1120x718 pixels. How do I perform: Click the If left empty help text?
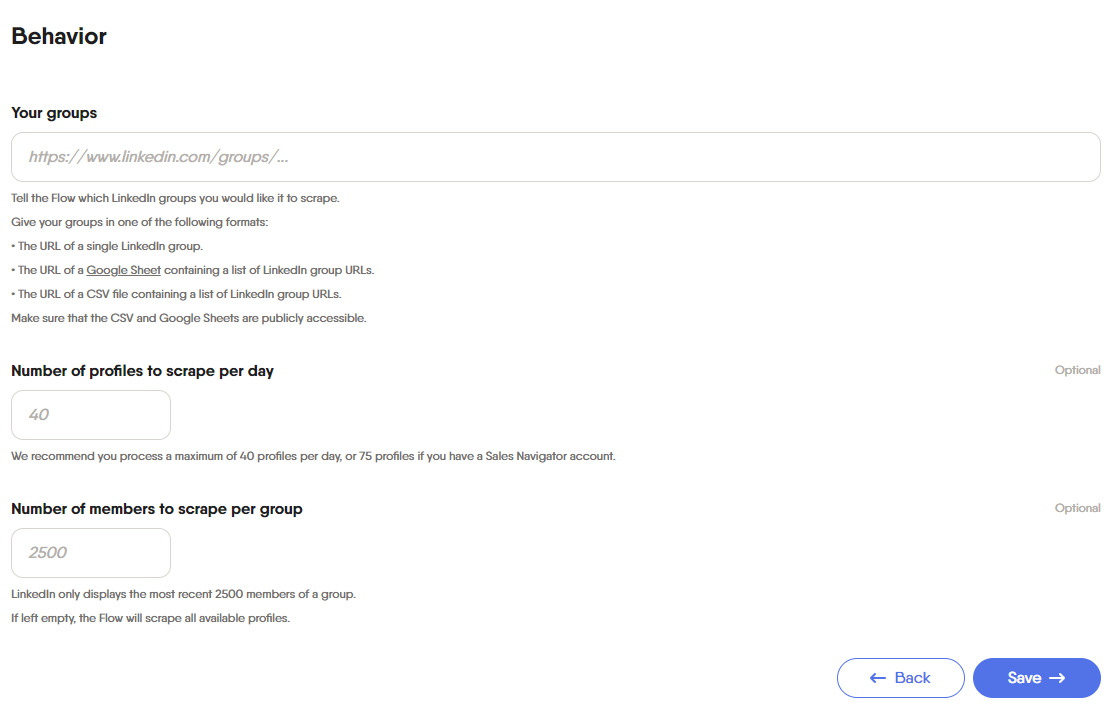coord(151,618)
